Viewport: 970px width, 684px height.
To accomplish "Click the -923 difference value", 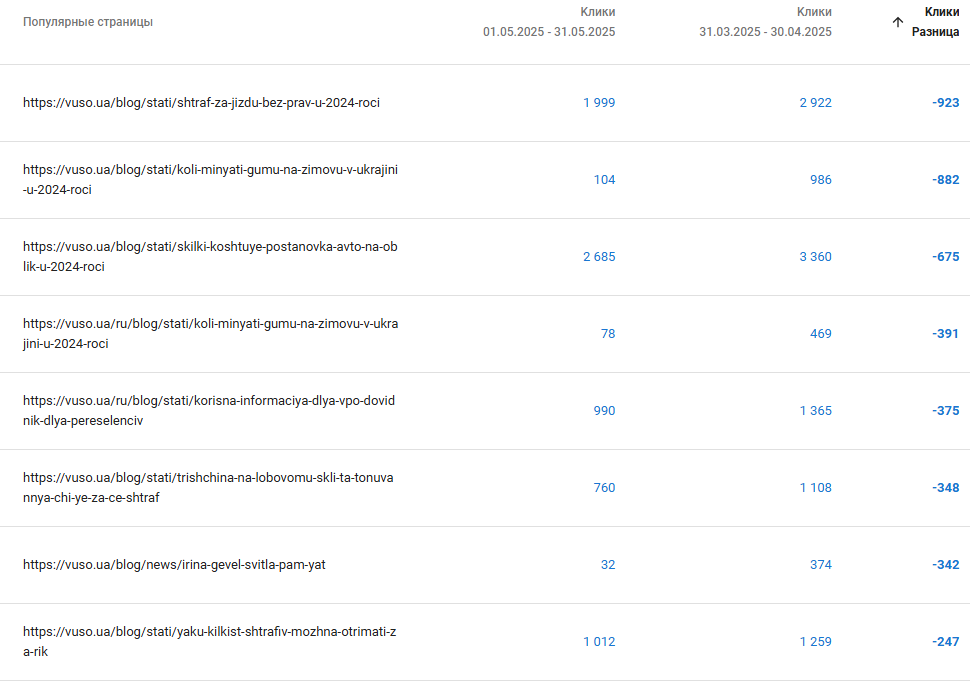I will point(945,103).
